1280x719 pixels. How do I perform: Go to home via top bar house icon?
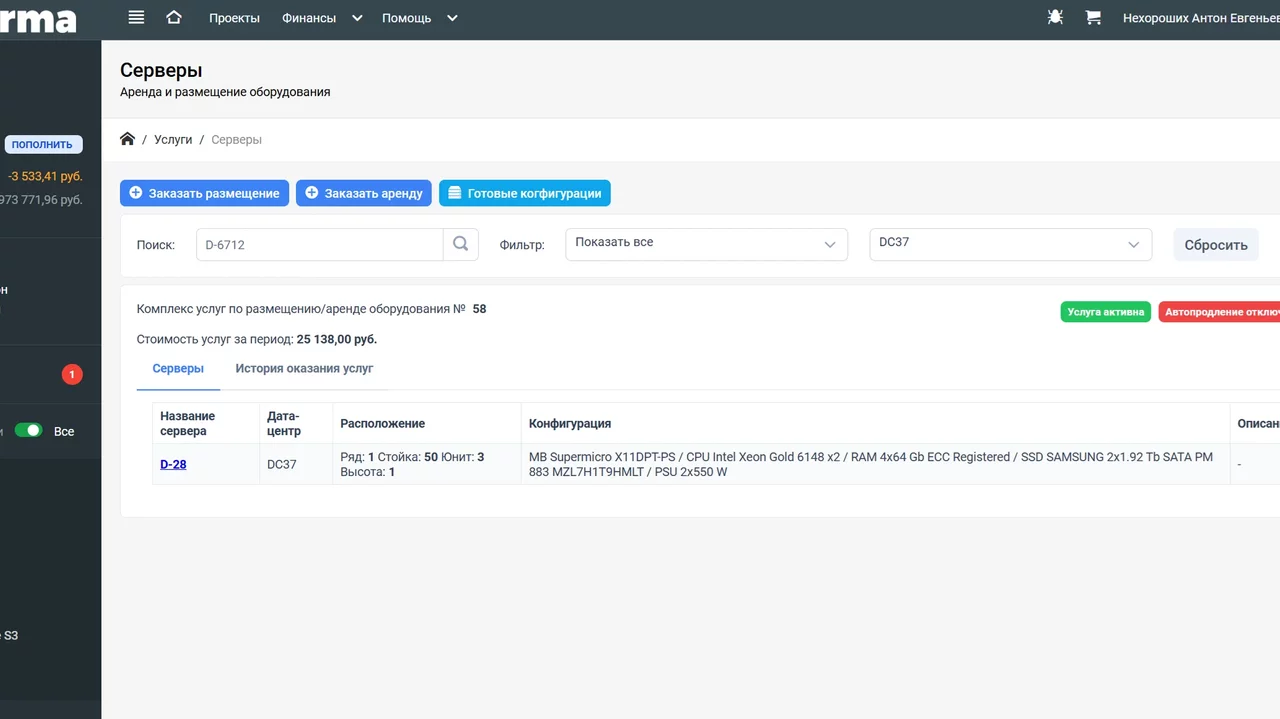(174, 18)
